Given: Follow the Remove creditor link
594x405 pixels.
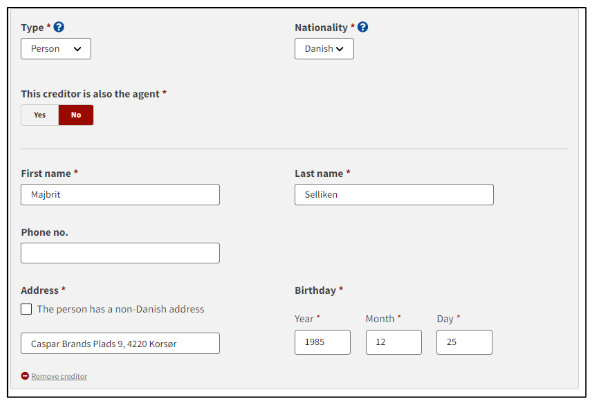Looking at the screenshot, I should 59,376.
